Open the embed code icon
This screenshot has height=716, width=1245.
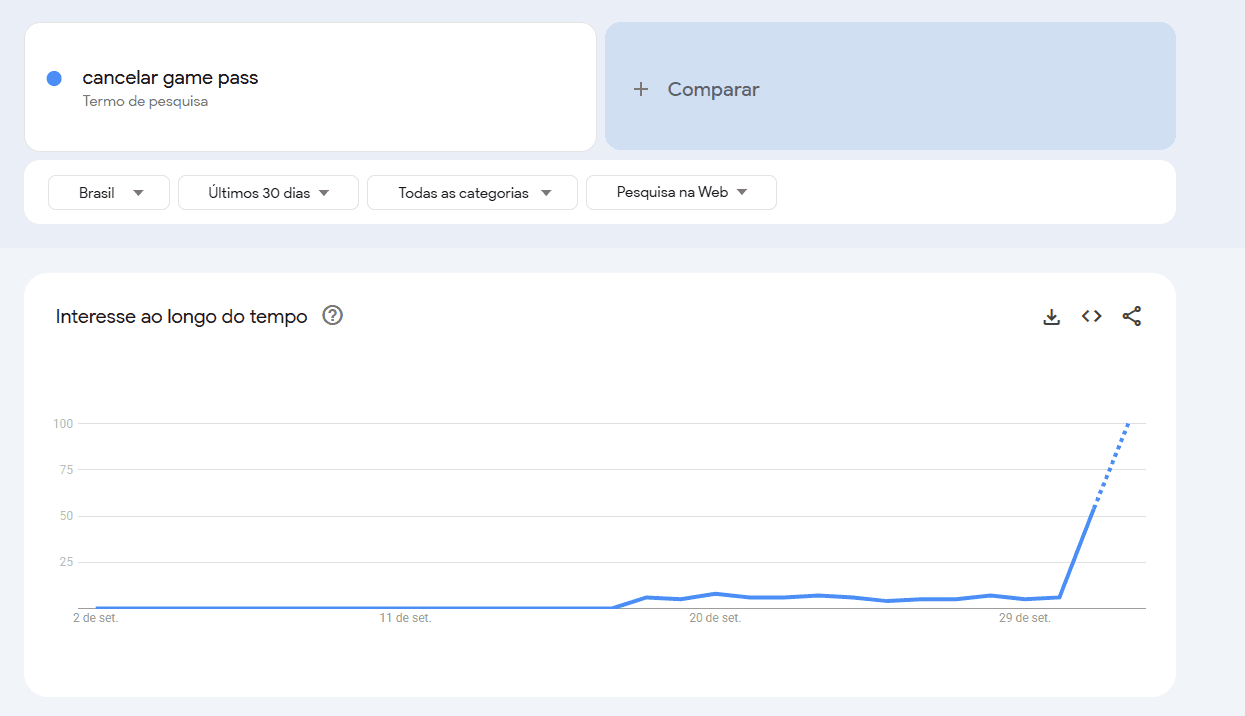(1091, 317)
